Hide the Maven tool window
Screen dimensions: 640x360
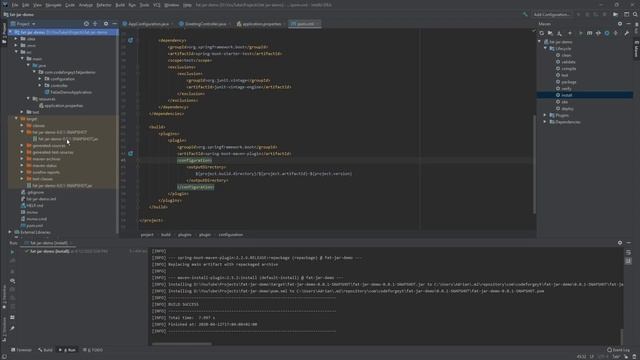[x=629, y=24]
